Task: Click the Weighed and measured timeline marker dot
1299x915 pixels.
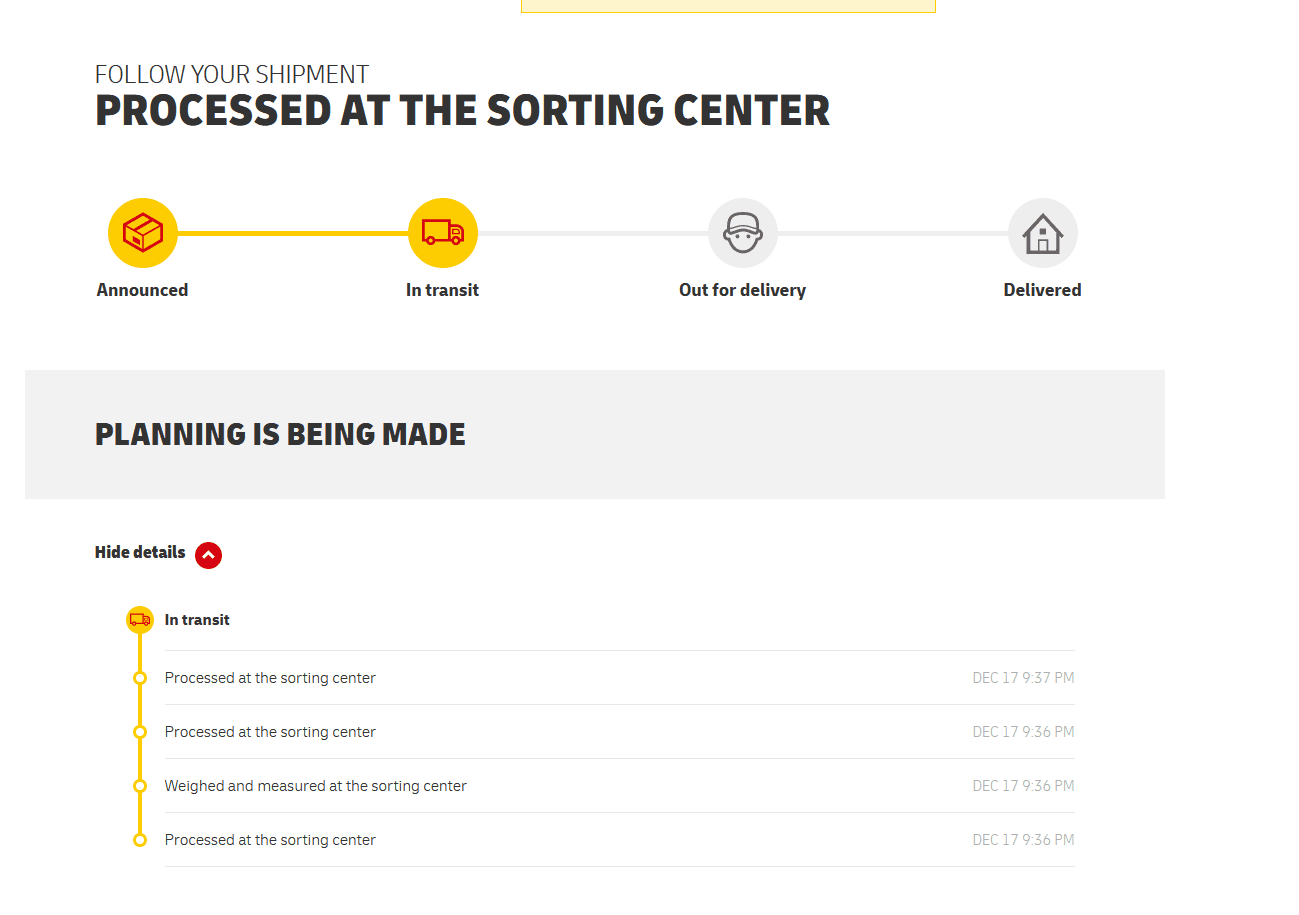Action: 140,786
